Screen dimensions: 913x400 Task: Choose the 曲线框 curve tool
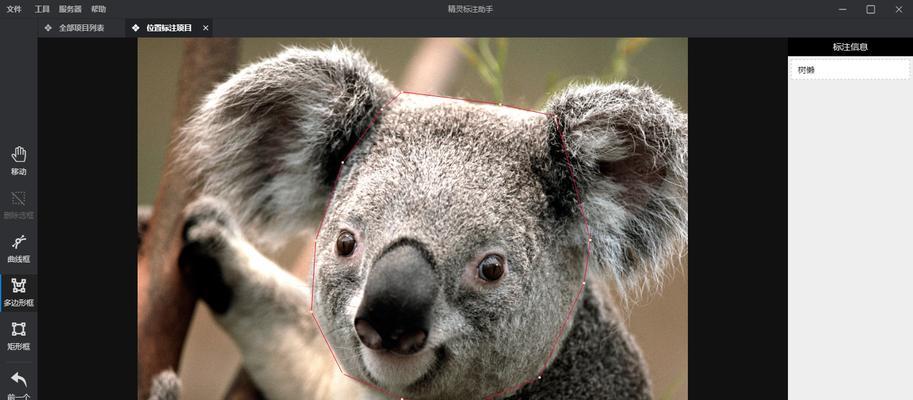coord(19,248)
